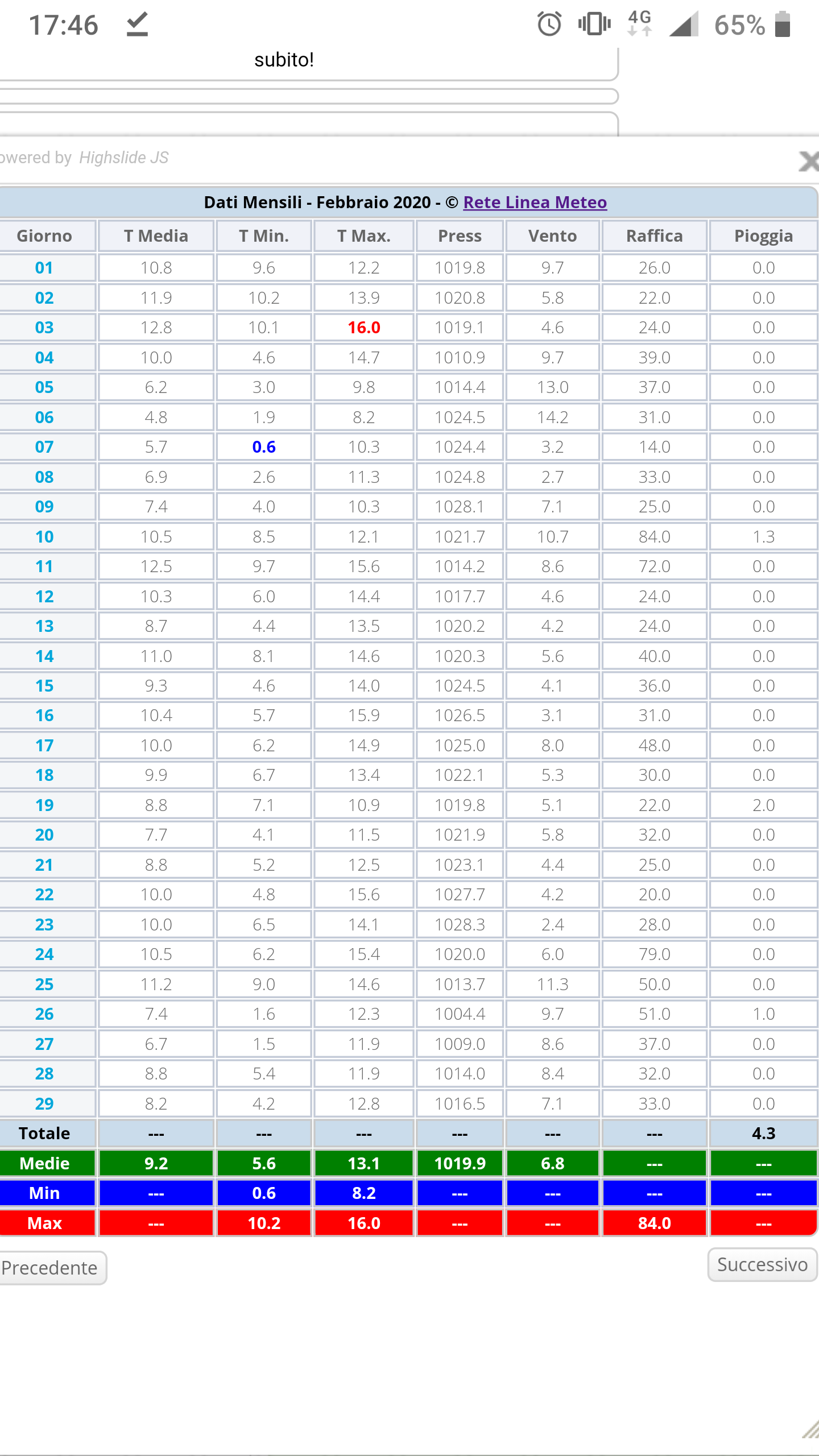The image size is (819, 1456).
Task: Close the Highslide popup with X icon
Action: click(x=808, y=161)
